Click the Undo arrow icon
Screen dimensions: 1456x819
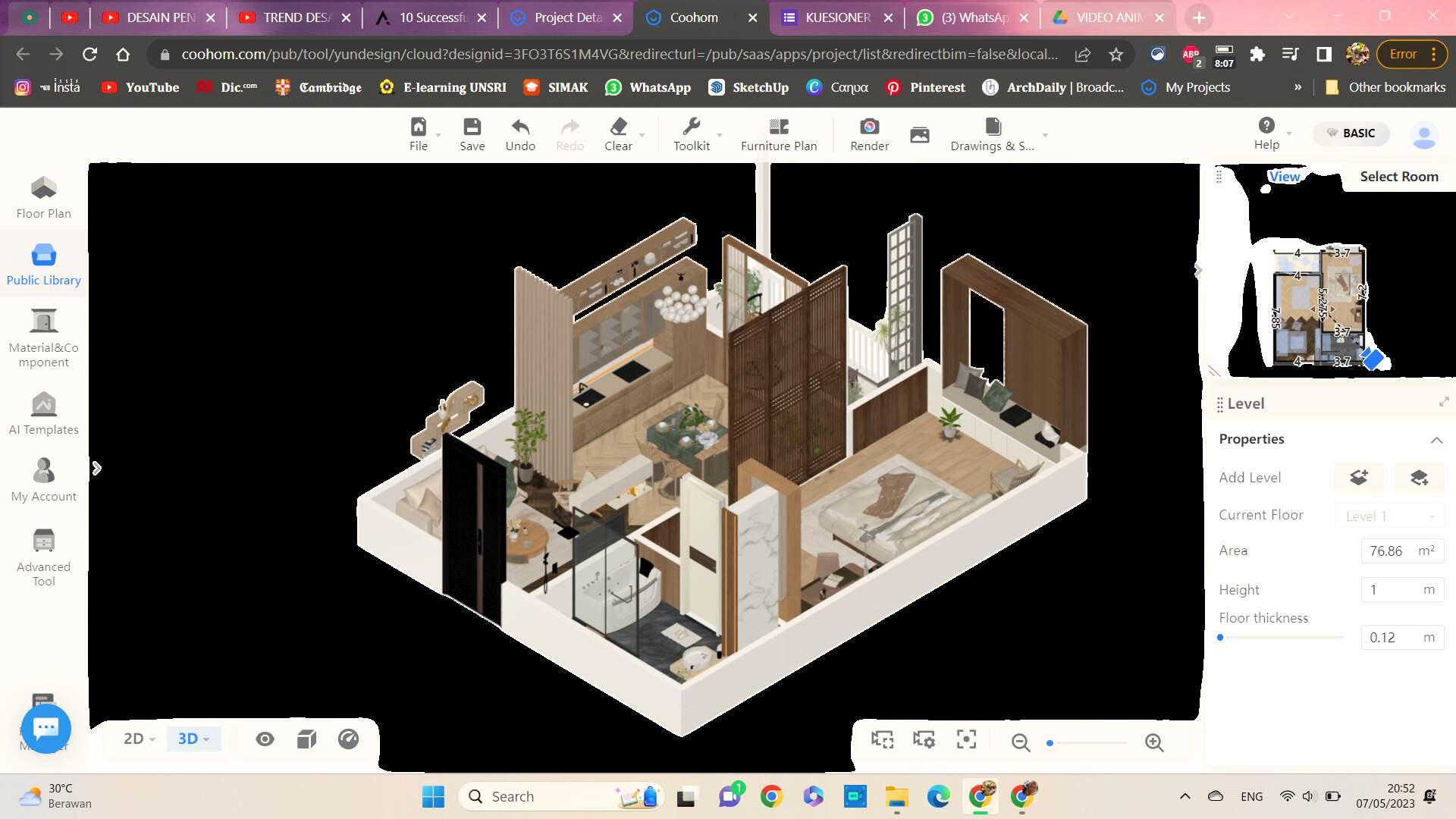[x=520, y=127]
